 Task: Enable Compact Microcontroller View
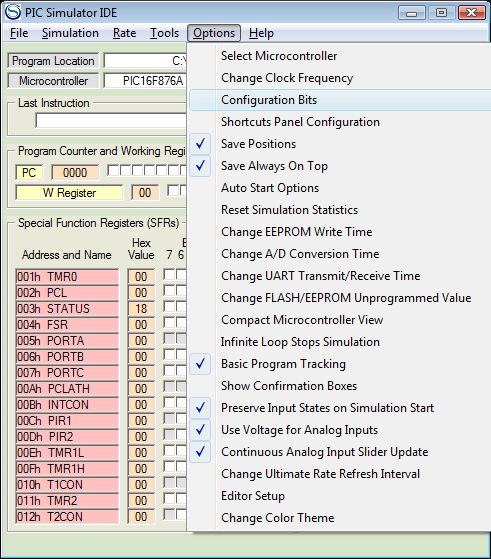click(340, 320)
